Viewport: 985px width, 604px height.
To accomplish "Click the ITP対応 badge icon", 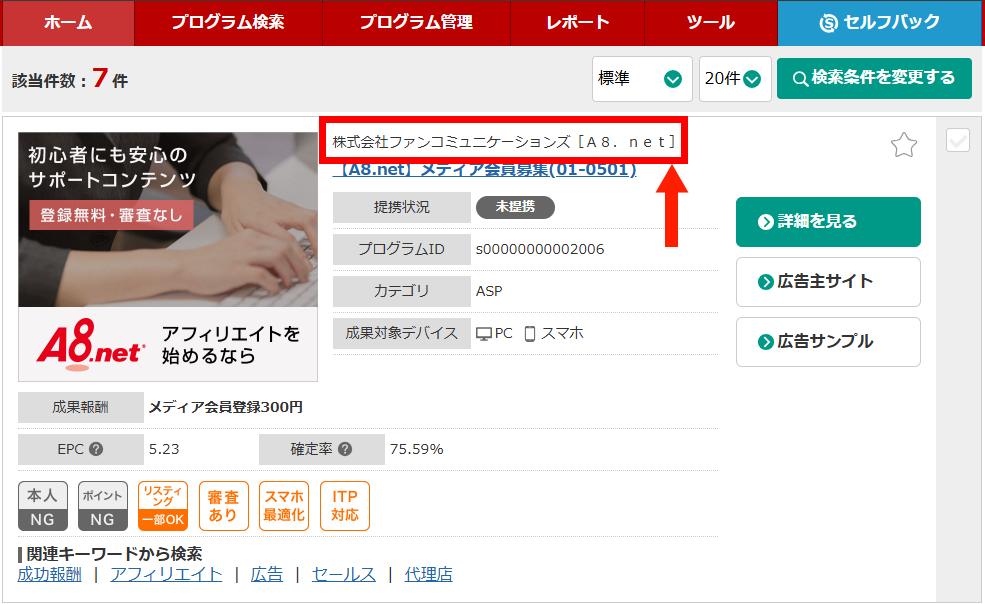I will (x=345, y=506).
